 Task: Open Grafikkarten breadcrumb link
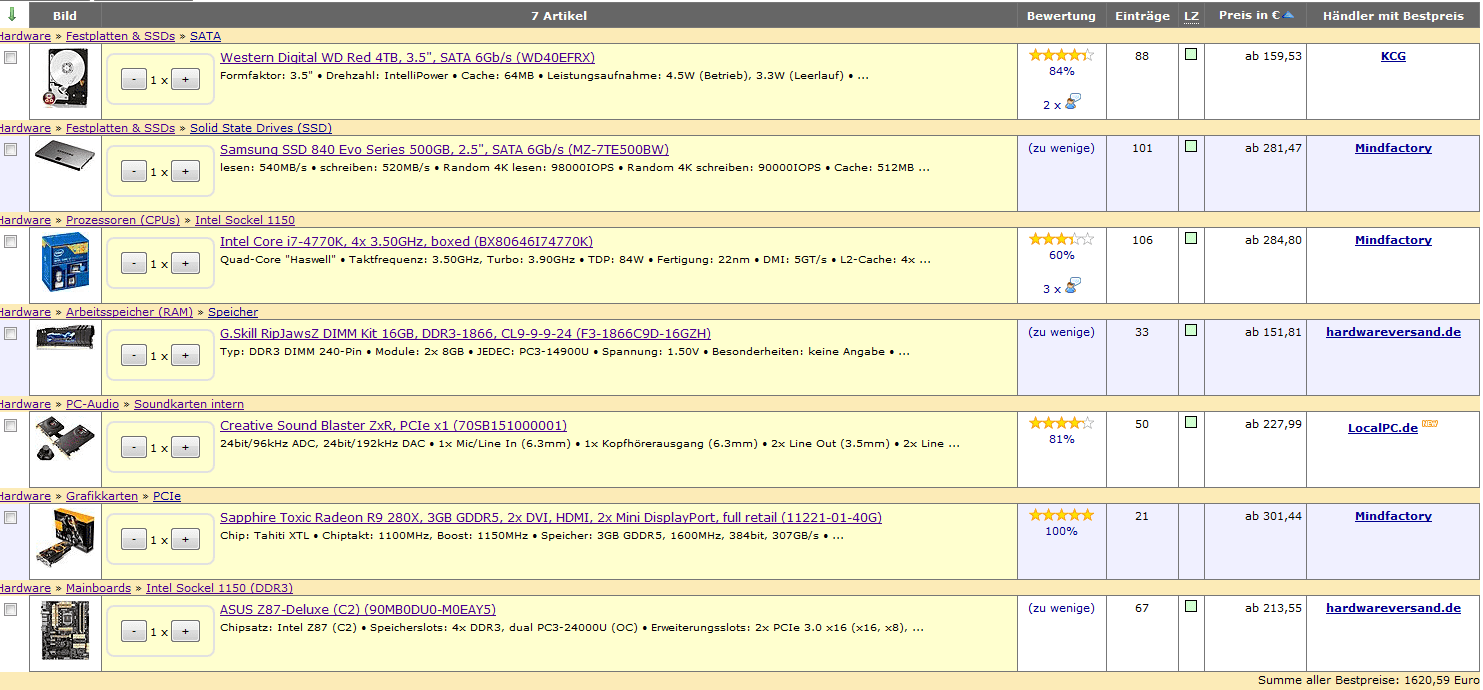click(x=102, y=496)
